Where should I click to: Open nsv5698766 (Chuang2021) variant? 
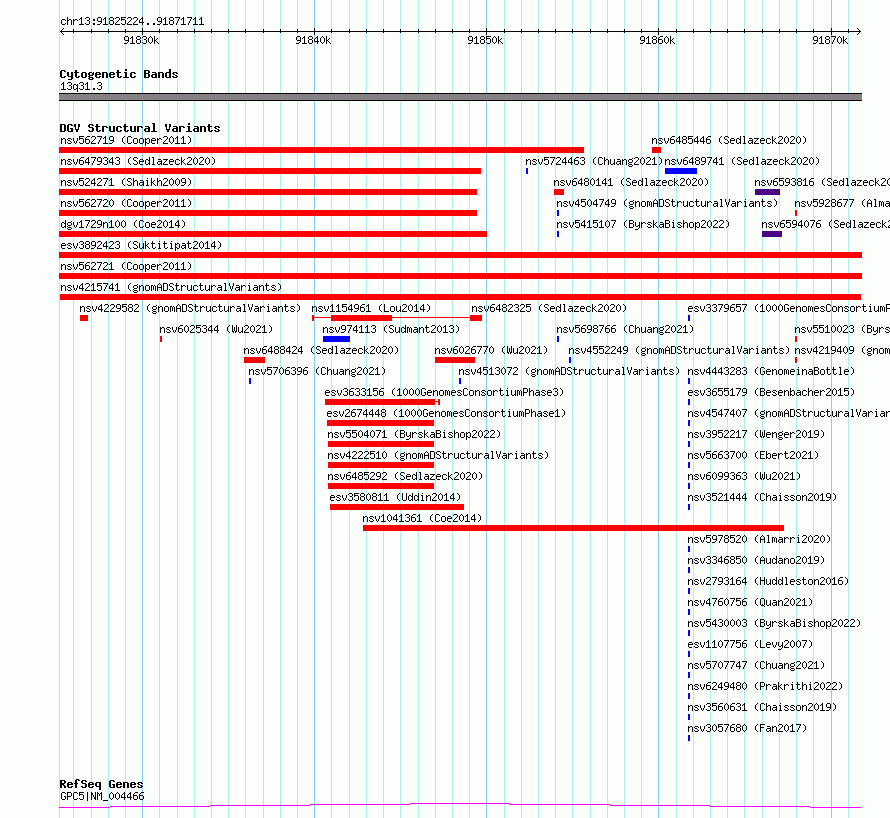click(625, 329)
